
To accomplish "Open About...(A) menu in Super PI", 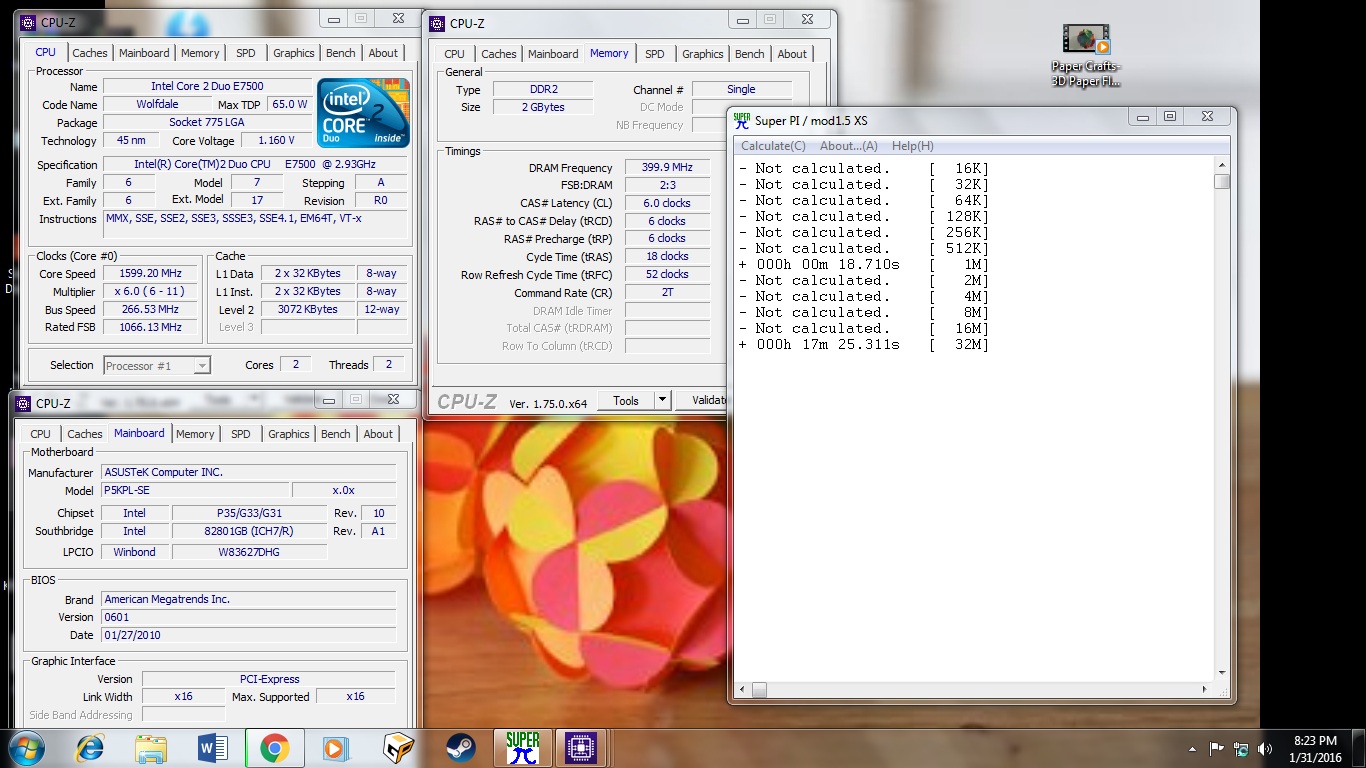I will pyautogui.click(x=849, y=146).
